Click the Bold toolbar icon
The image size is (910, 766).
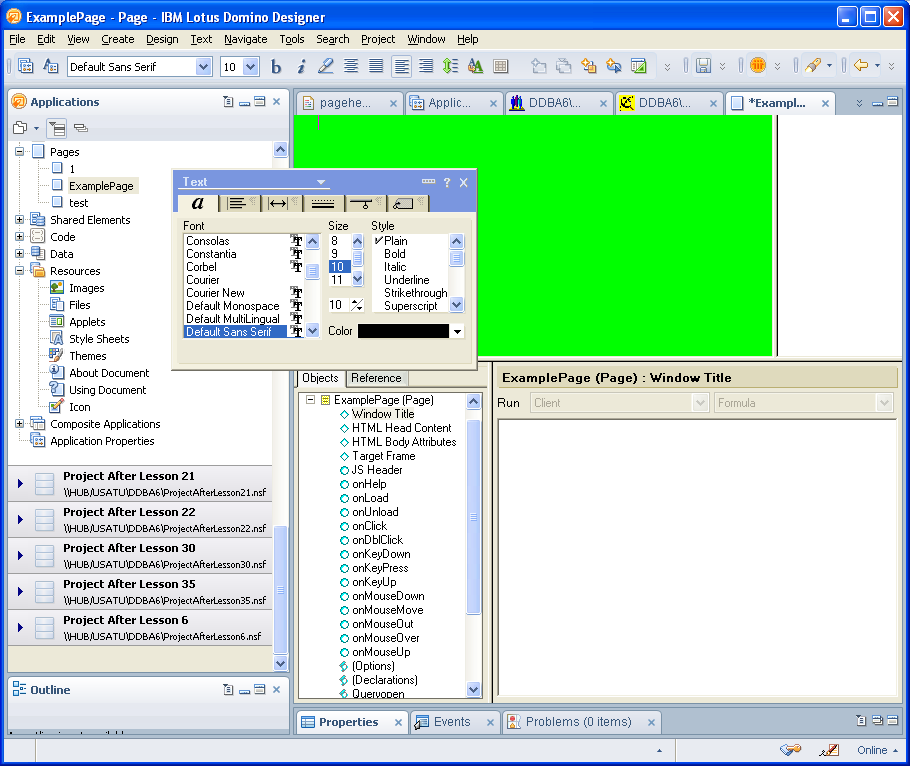coord(276,66)
